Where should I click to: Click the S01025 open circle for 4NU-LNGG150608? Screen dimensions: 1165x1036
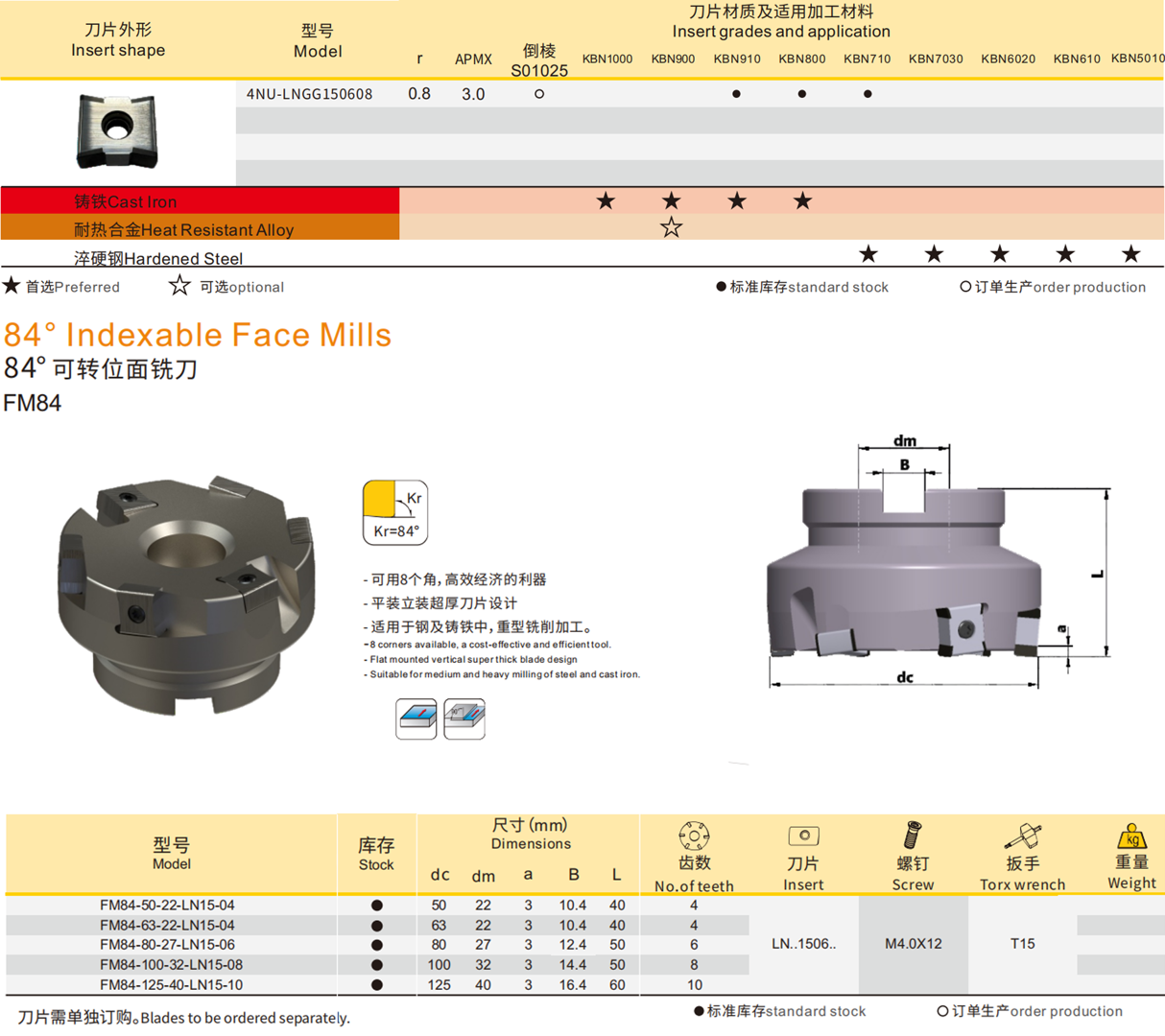pos(539,94)
